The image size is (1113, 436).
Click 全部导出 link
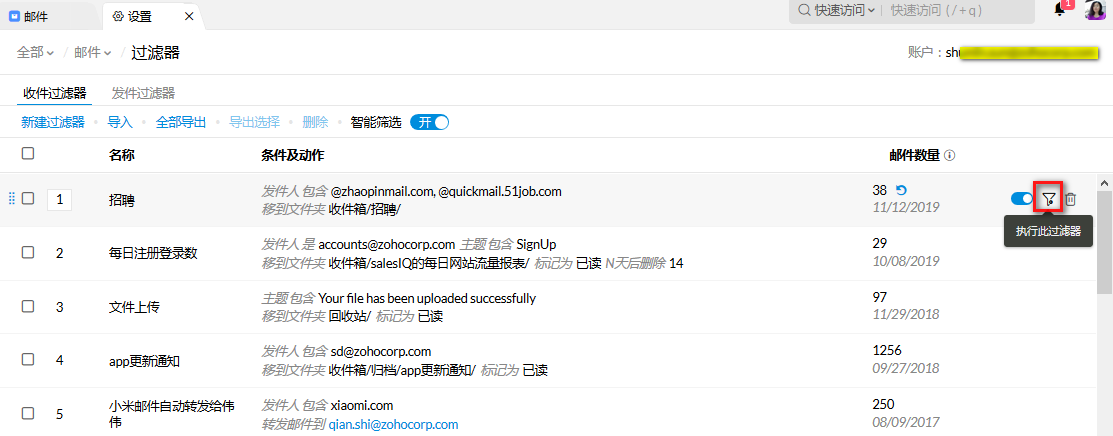coord(181,122)
